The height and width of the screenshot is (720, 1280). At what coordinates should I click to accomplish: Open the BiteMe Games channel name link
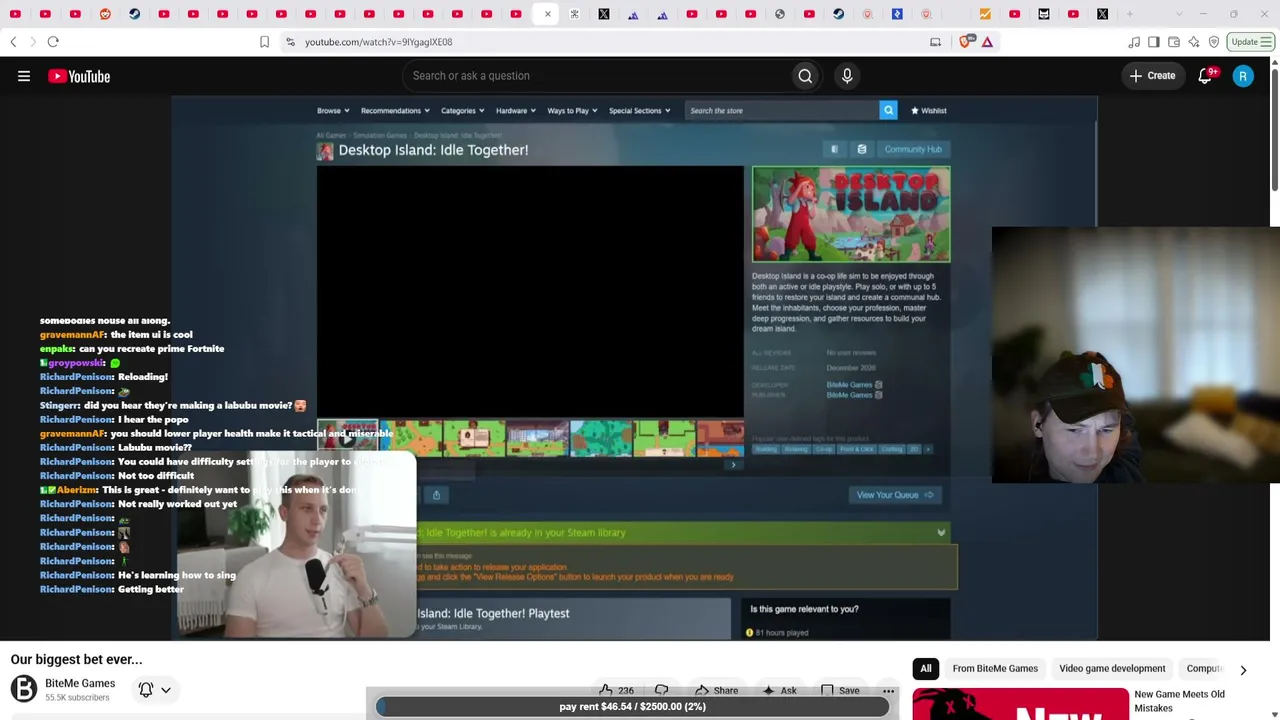(80, 684)
